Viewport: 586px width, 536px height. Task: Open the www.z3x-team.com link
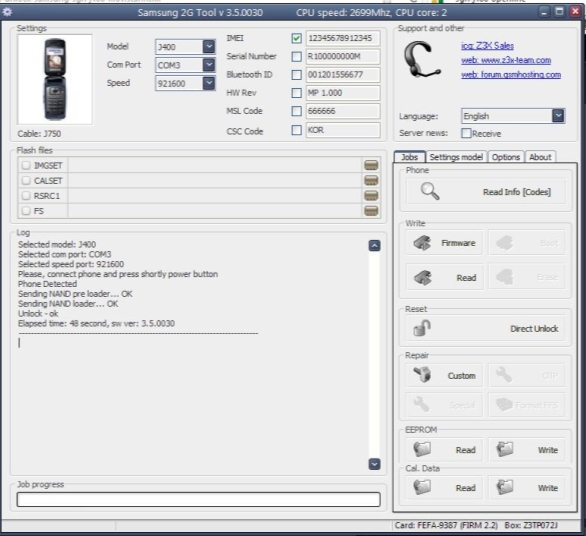pyautogui.click(x=506, y=60)
